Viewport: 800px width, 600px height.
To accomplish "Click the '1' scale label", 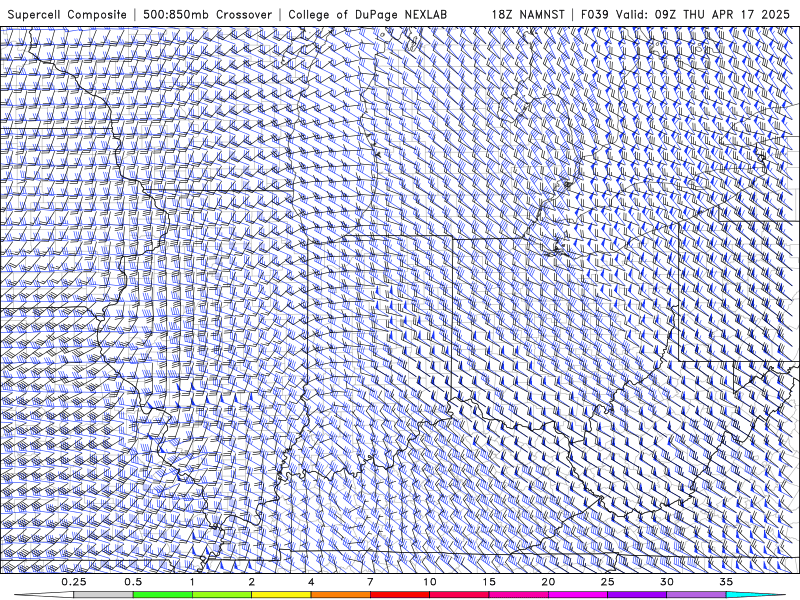I will pyautogui.click(x=192, y=582).
